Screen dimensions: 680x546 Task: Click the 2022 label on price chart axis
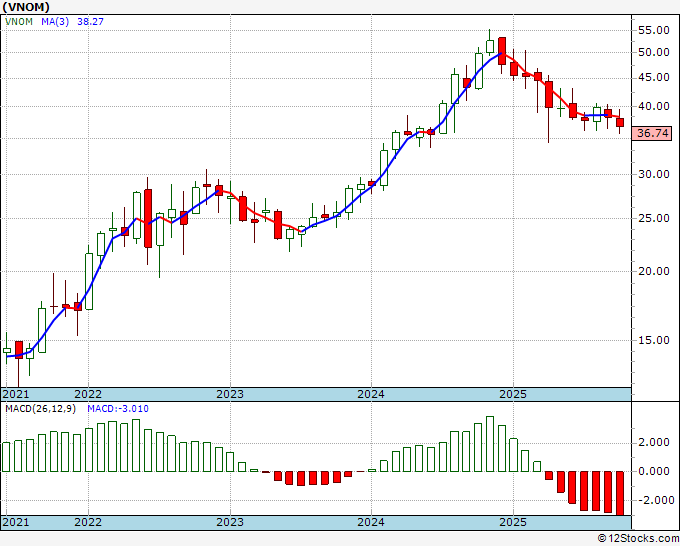click(x=88, y=394)
